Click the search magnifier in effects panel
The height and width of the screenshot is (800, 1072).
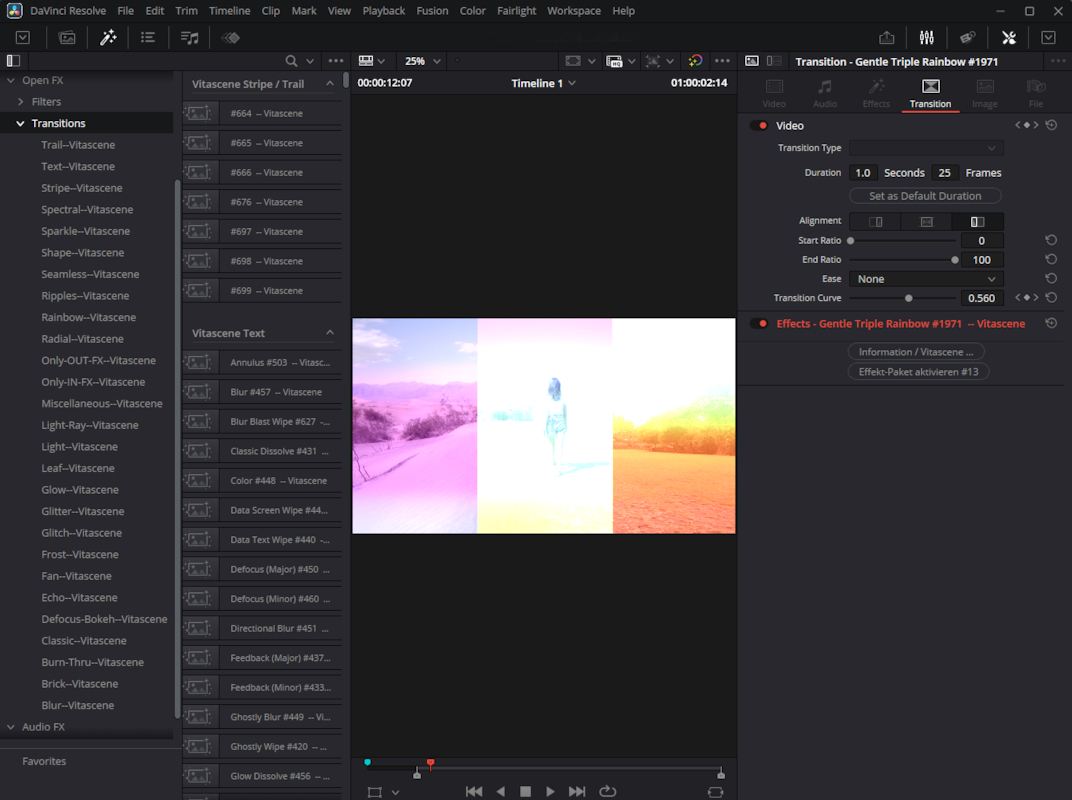pos(291,61)
